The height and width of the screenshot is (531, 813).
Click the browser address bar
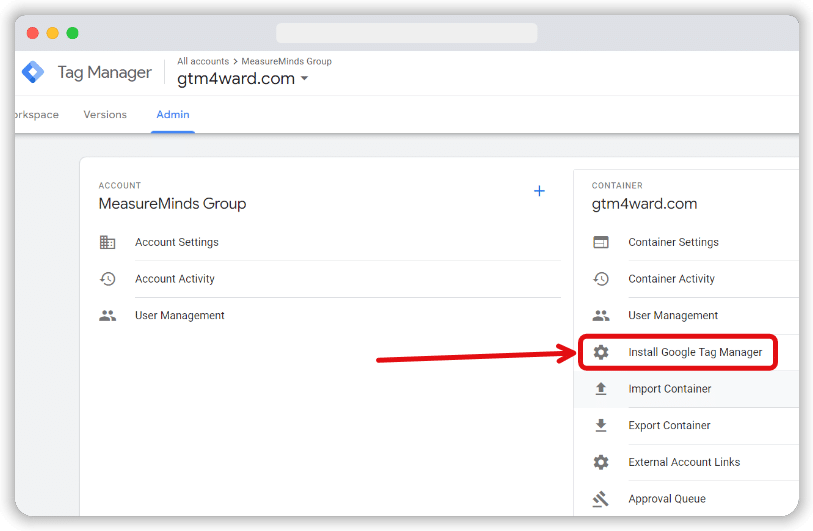pyautogui.click(x=406, y=33)
